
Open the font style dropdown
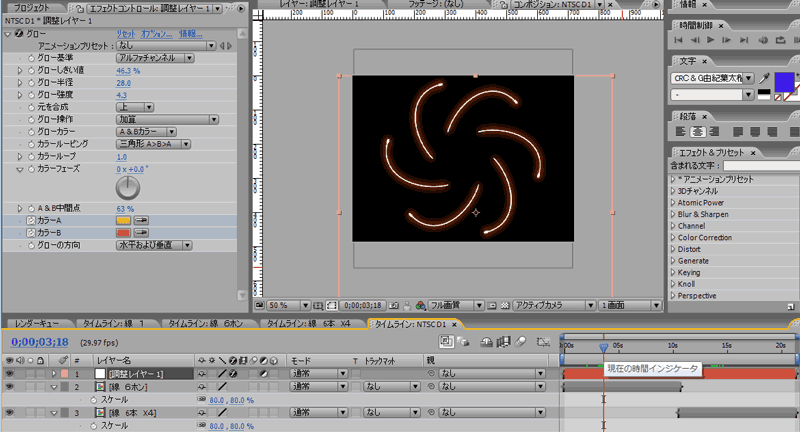click(x=748, y=94)
